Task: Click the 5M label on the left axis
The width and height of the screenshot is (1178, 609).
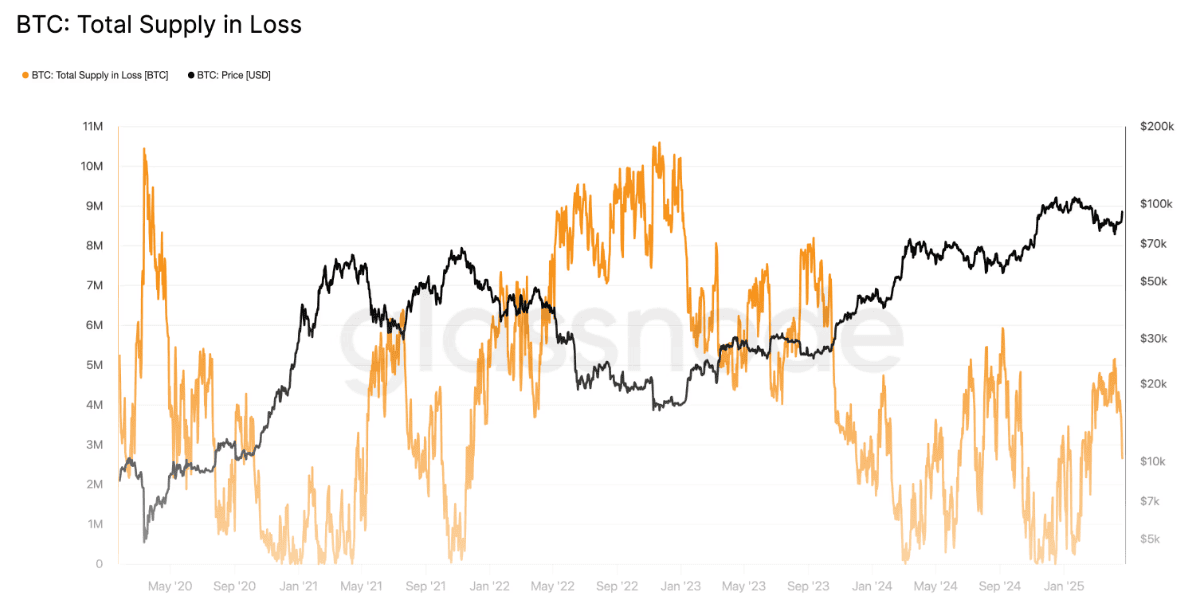Action: tap(94, 365)
